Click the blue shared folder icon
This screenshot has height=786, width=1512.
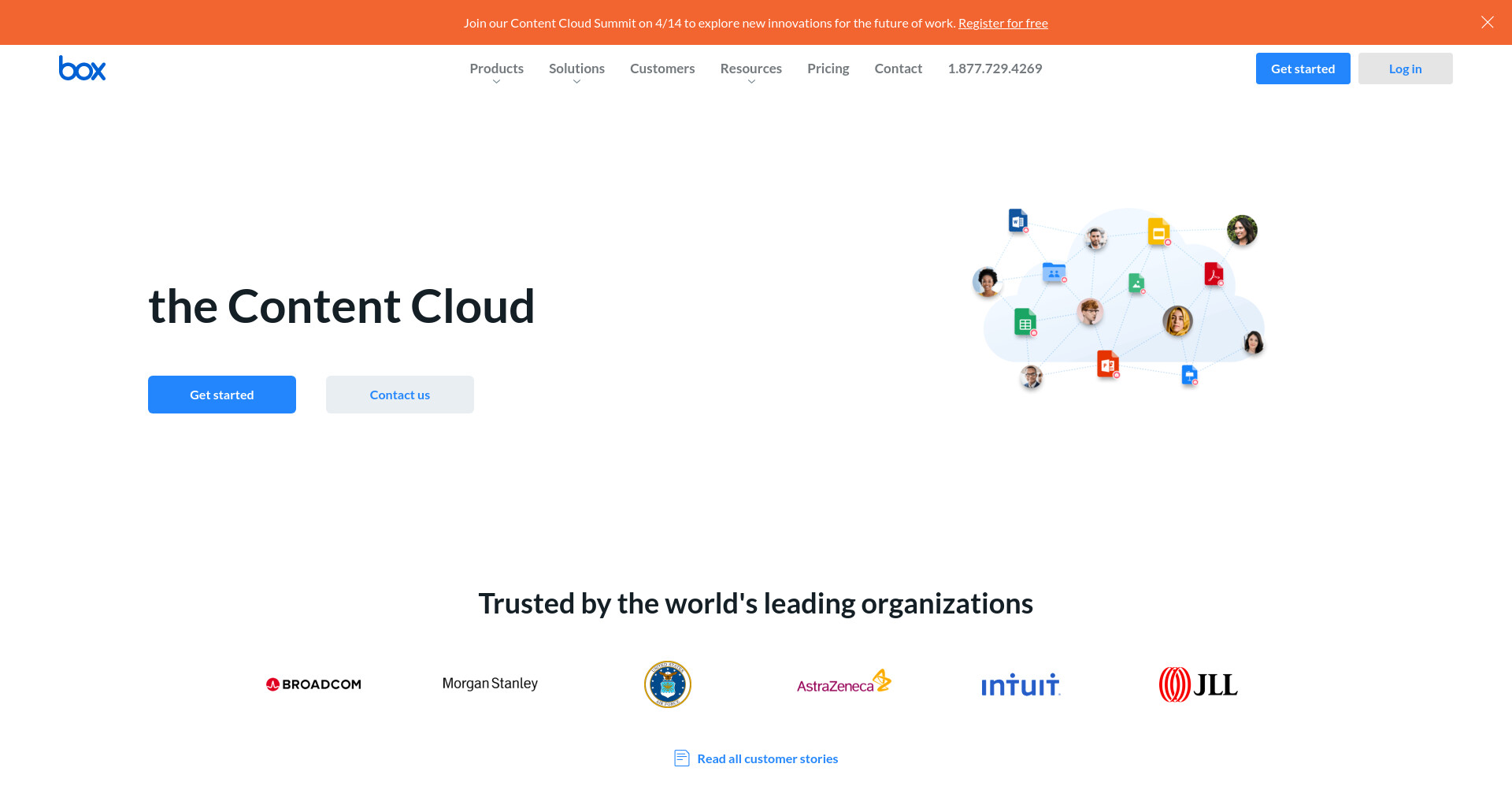tap(1054, 273)
